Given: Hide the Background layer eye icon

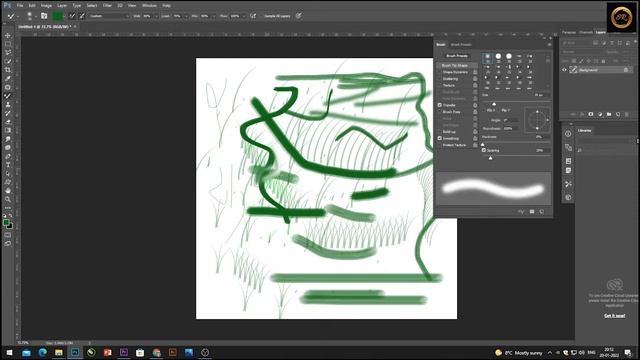Looking at the screenshot, I should [x=564, y=70].
